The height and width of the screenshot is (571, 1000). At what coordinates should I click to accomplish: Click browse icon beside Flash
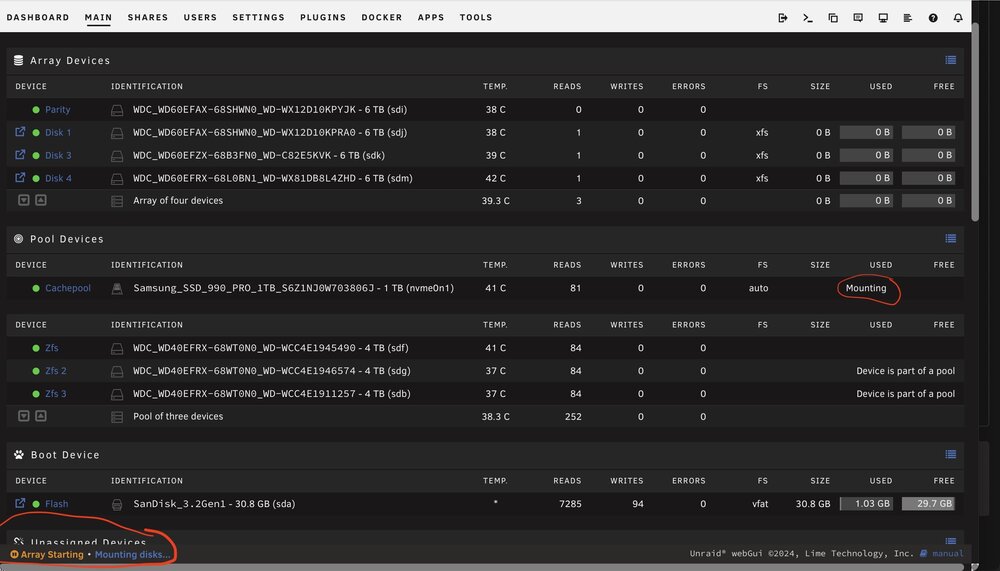pos(20,503)
